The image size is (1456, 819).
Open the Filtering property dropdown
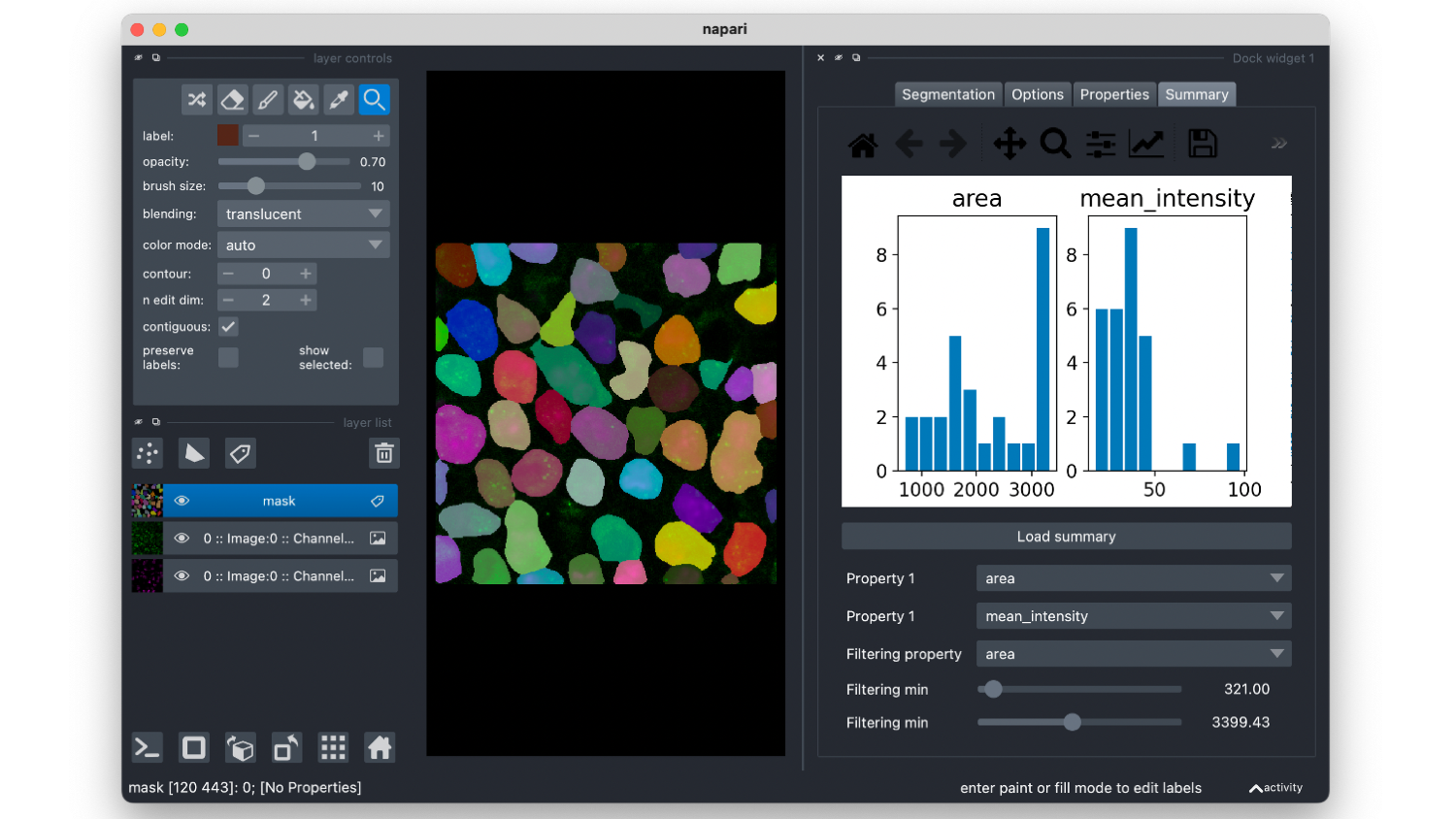click(1134, 654)
